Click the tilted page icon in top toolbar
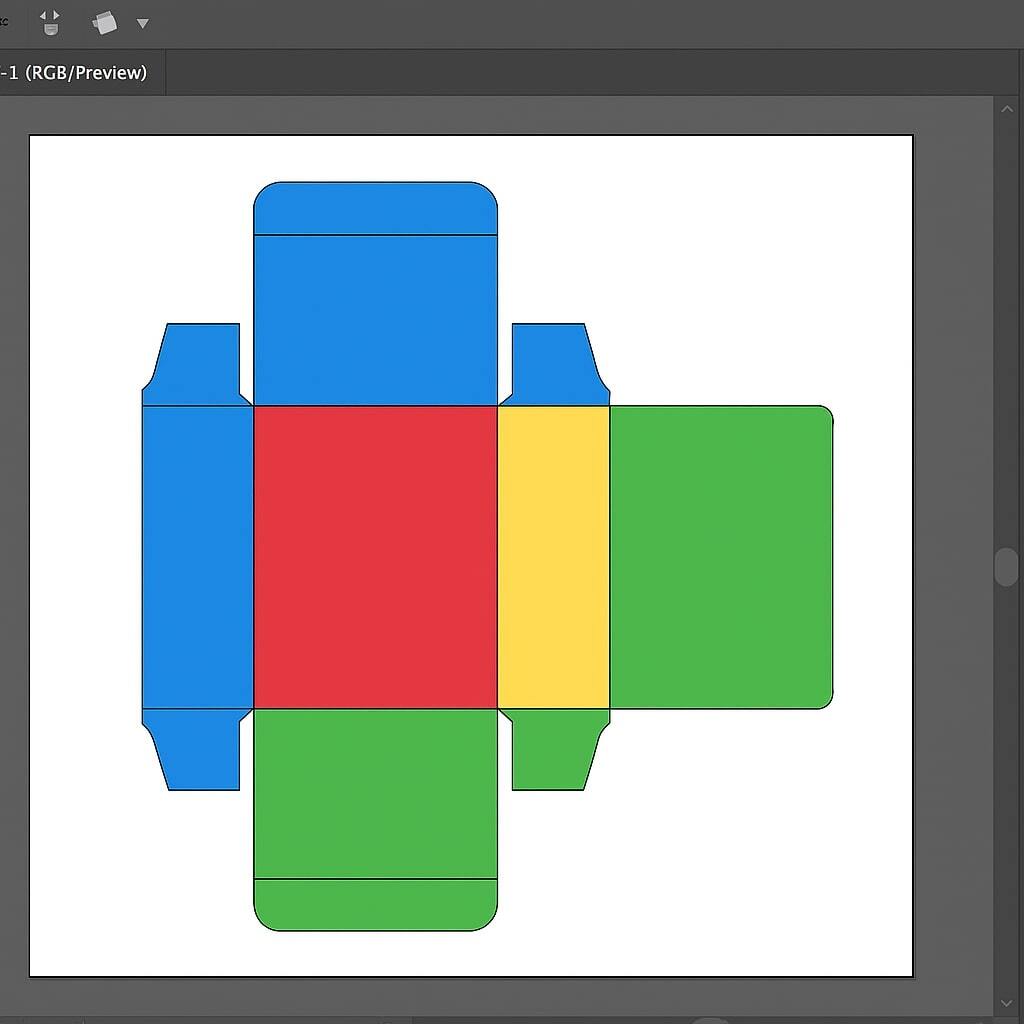Viewport: 1024px width, 1024px height. click(104, 23)
